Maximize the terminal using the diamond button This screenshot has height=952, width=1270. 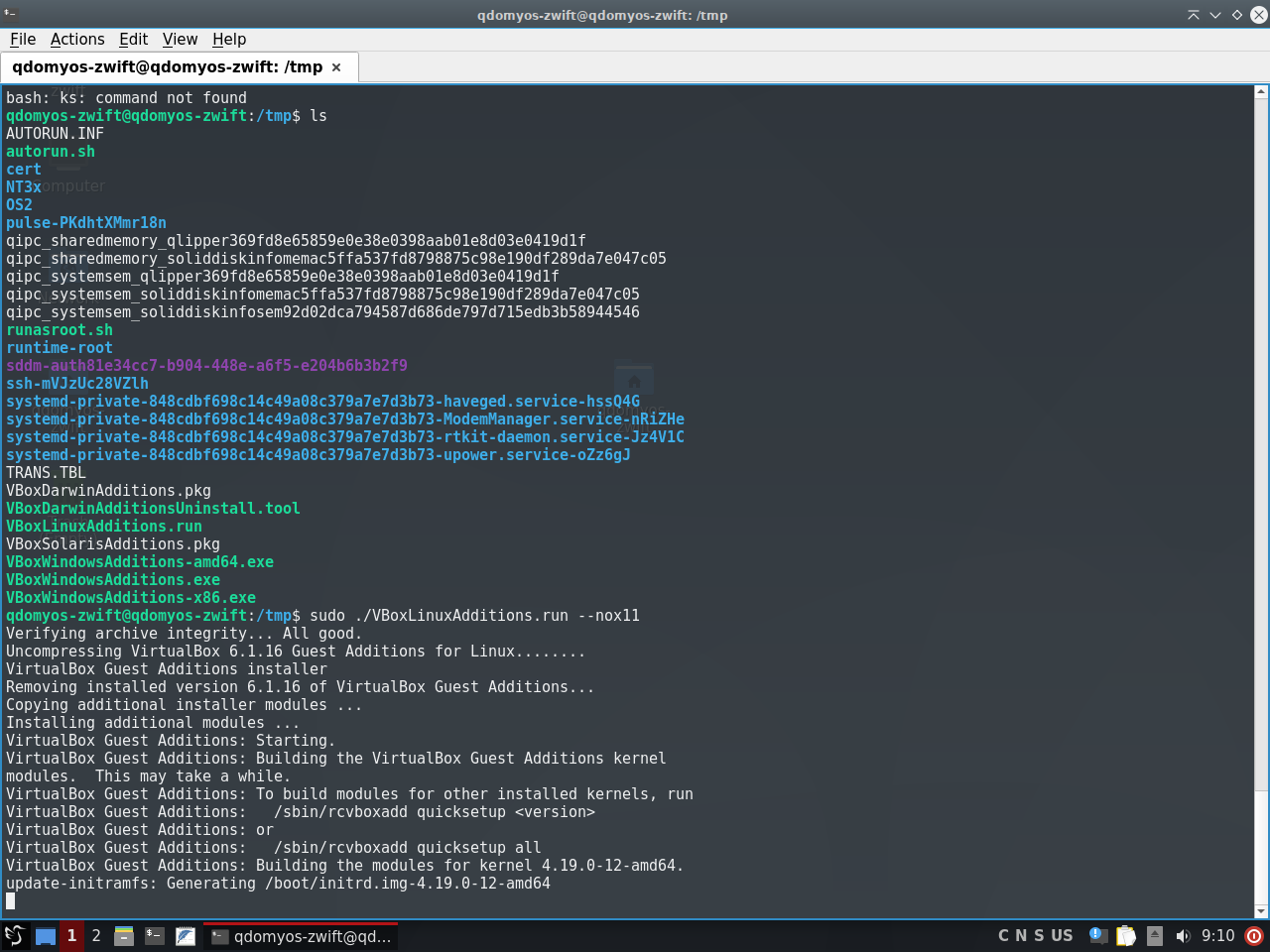pos(1237,15)
